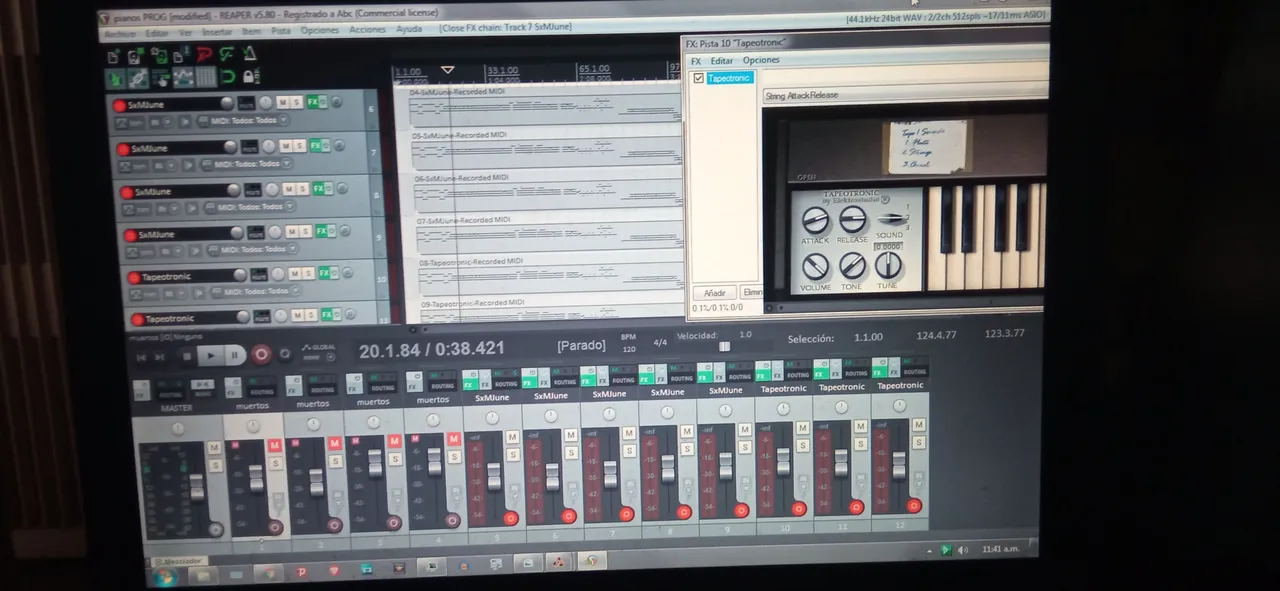The height and width of the screenshot is (591, 1280).
Task: Toggle the envelope move toolbar icon
Action: 183,77
